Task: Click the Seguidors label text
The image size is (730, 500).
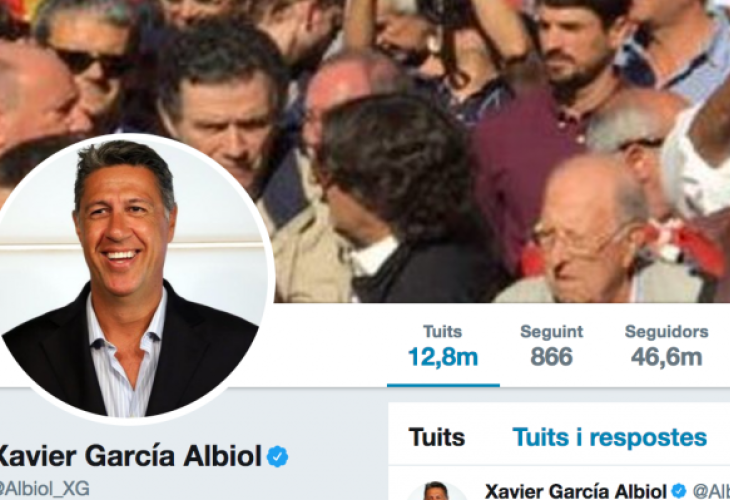Action: pos(667,331)
